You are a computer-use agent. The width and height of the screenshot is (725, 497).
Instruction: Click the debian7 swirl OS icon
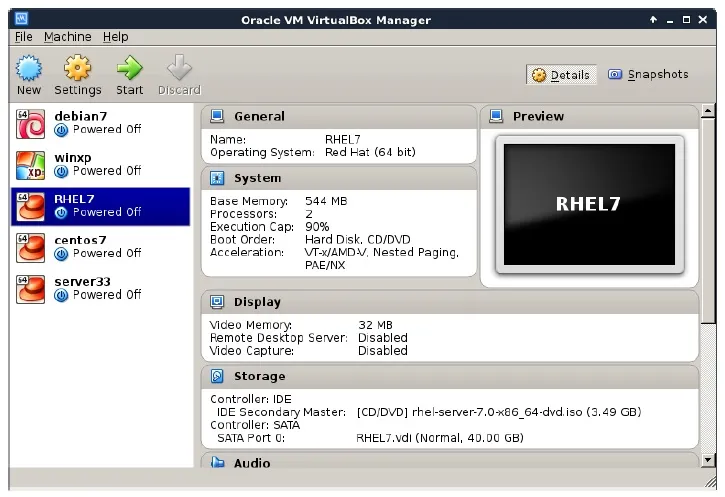point(31,124)
